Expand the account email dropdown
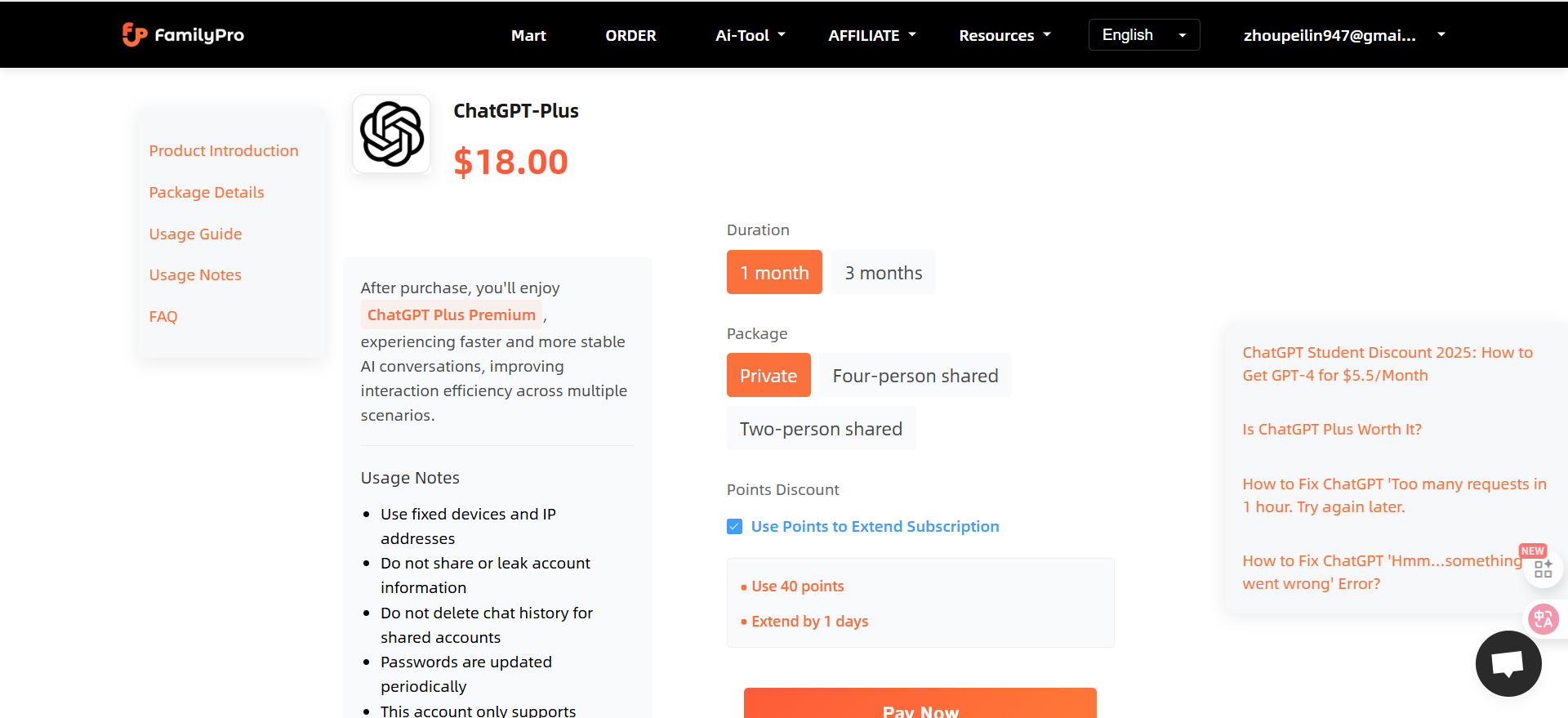This screenshot has height=718, width=1568. pos(1344,35)
